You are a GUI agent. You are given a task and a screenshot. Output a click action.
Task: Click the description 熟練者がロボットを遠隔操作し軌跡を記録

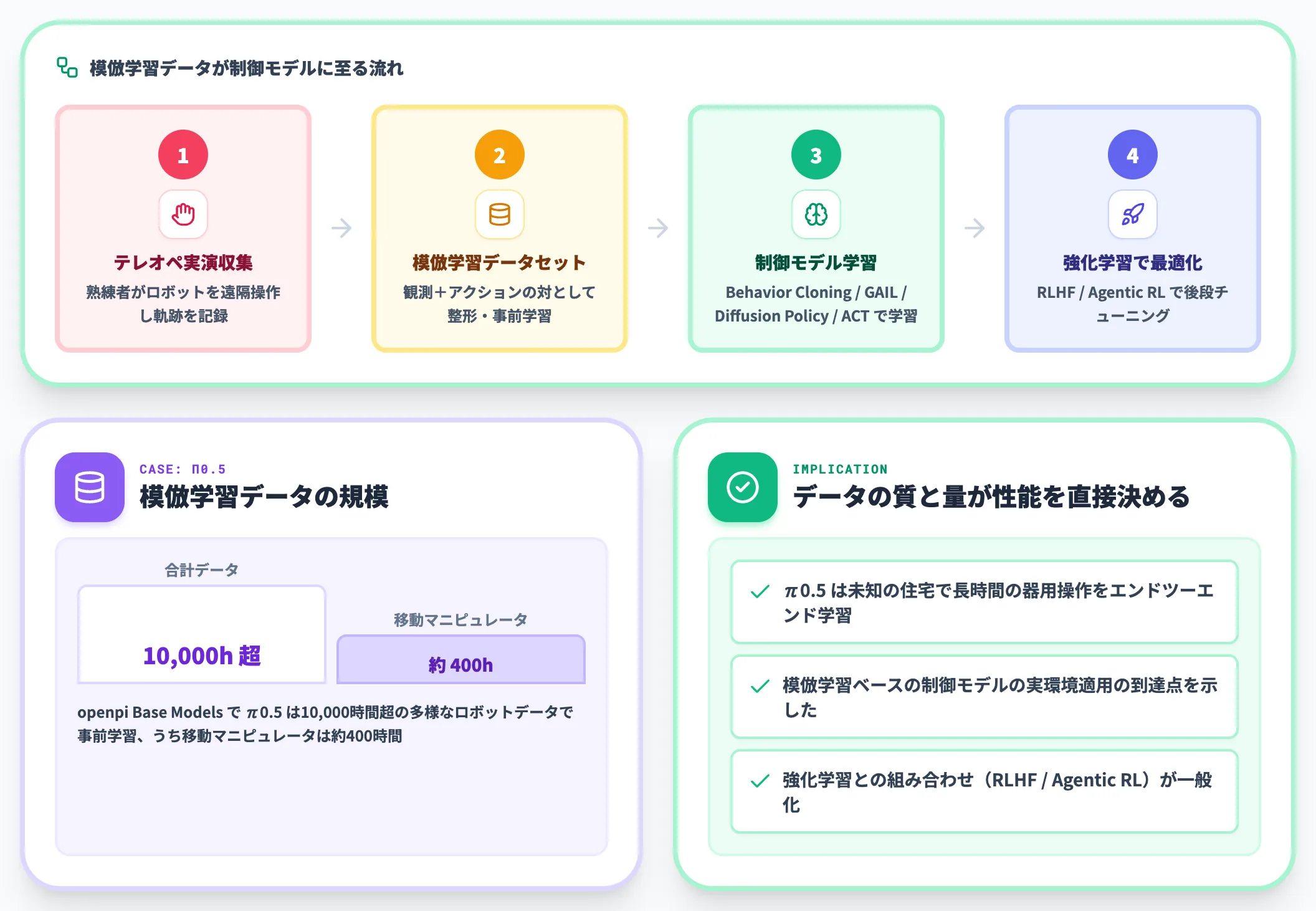183,304
